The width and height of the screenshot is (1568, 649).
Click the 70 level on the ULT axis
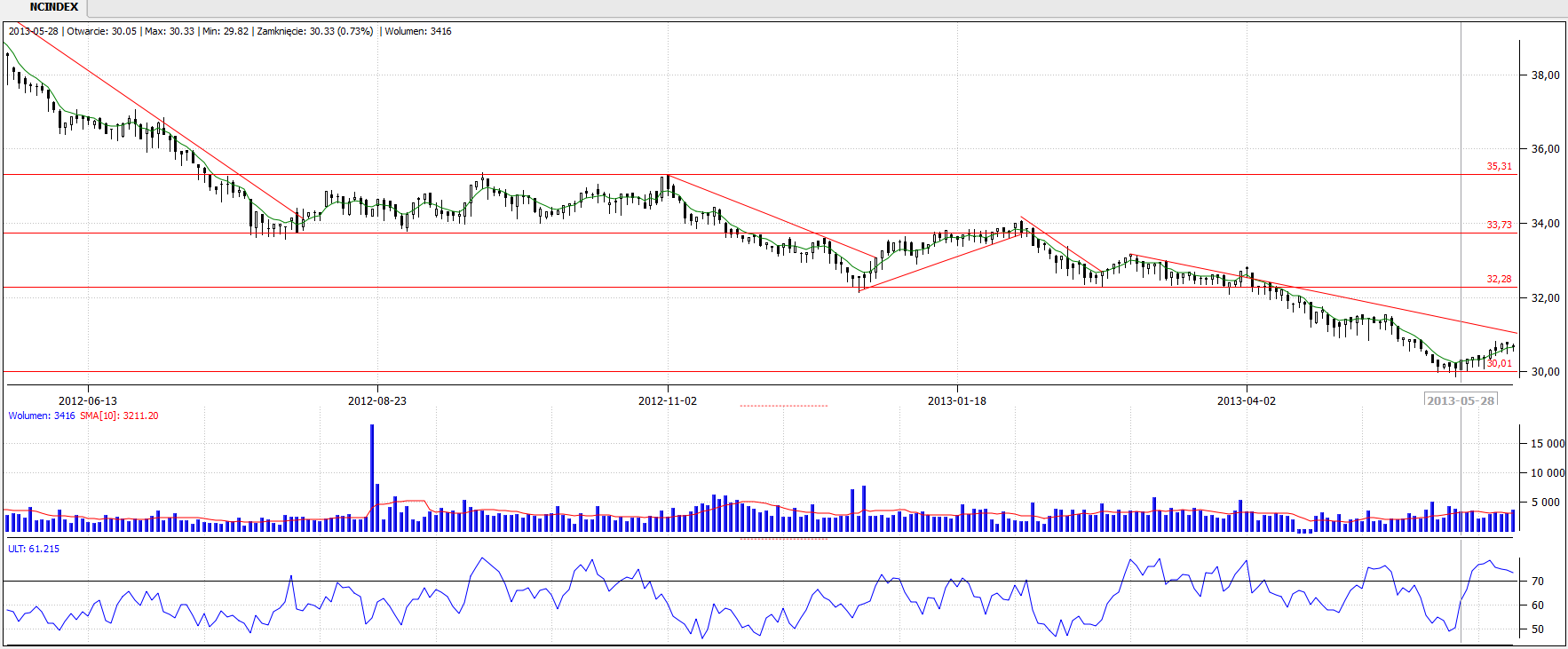coord(1538,582)
